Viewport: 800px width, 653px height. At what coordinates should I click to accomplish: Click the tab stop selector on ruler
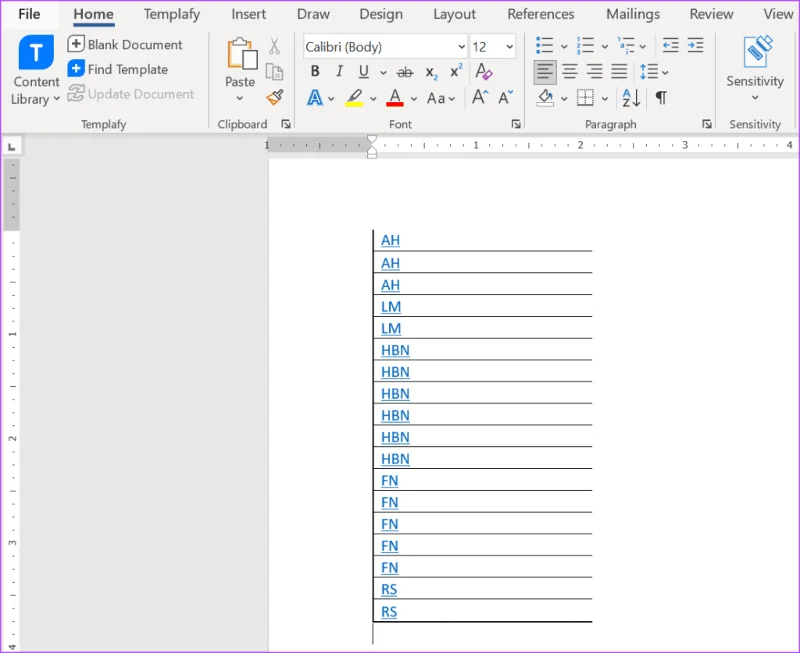coord(12,147)
